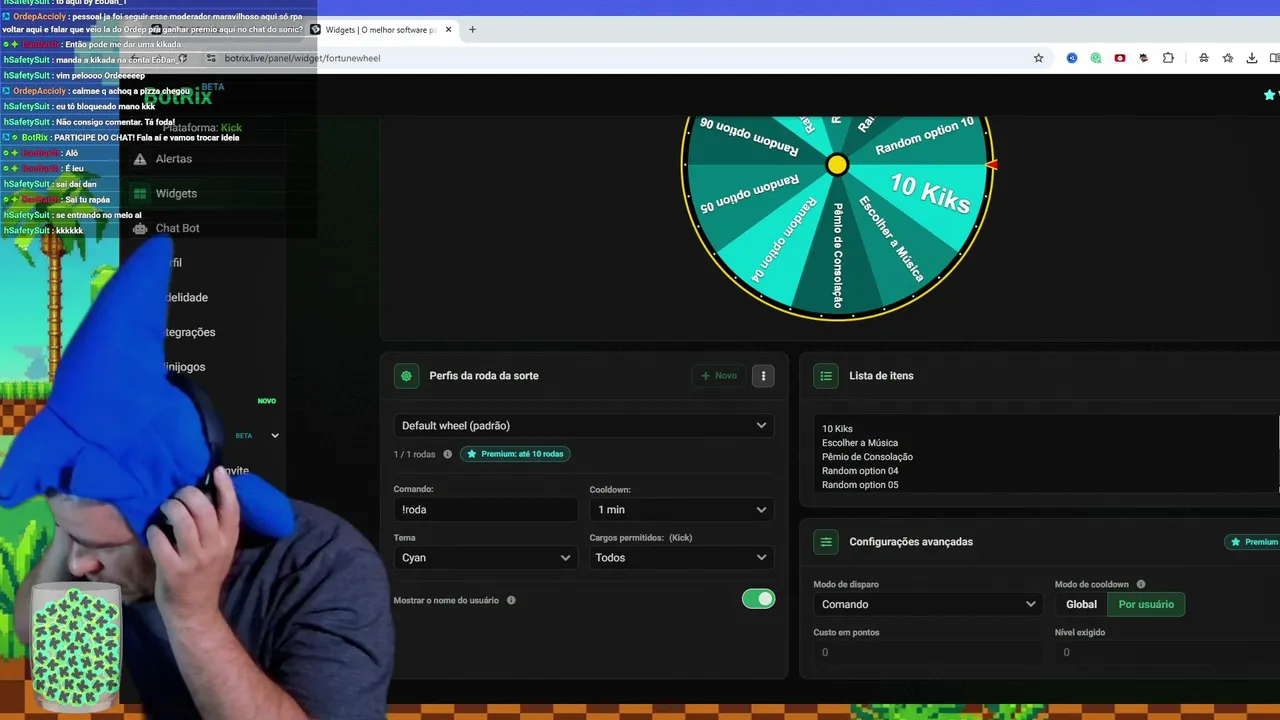
Task: Click the green circular extension icon
Action: click(1096, 58)
